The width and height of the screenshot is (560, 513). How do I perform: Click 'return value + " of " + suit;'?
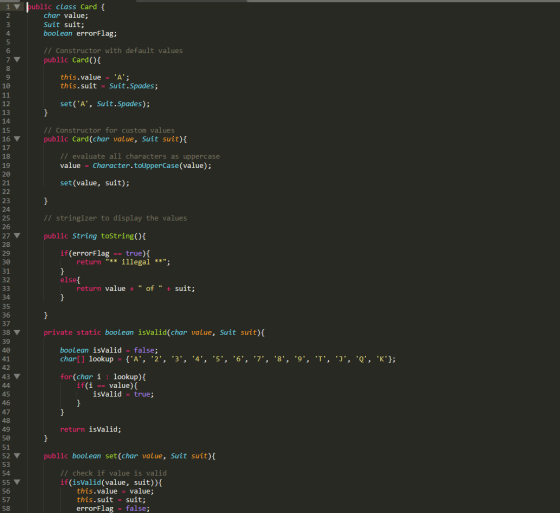tap(136, 289)
